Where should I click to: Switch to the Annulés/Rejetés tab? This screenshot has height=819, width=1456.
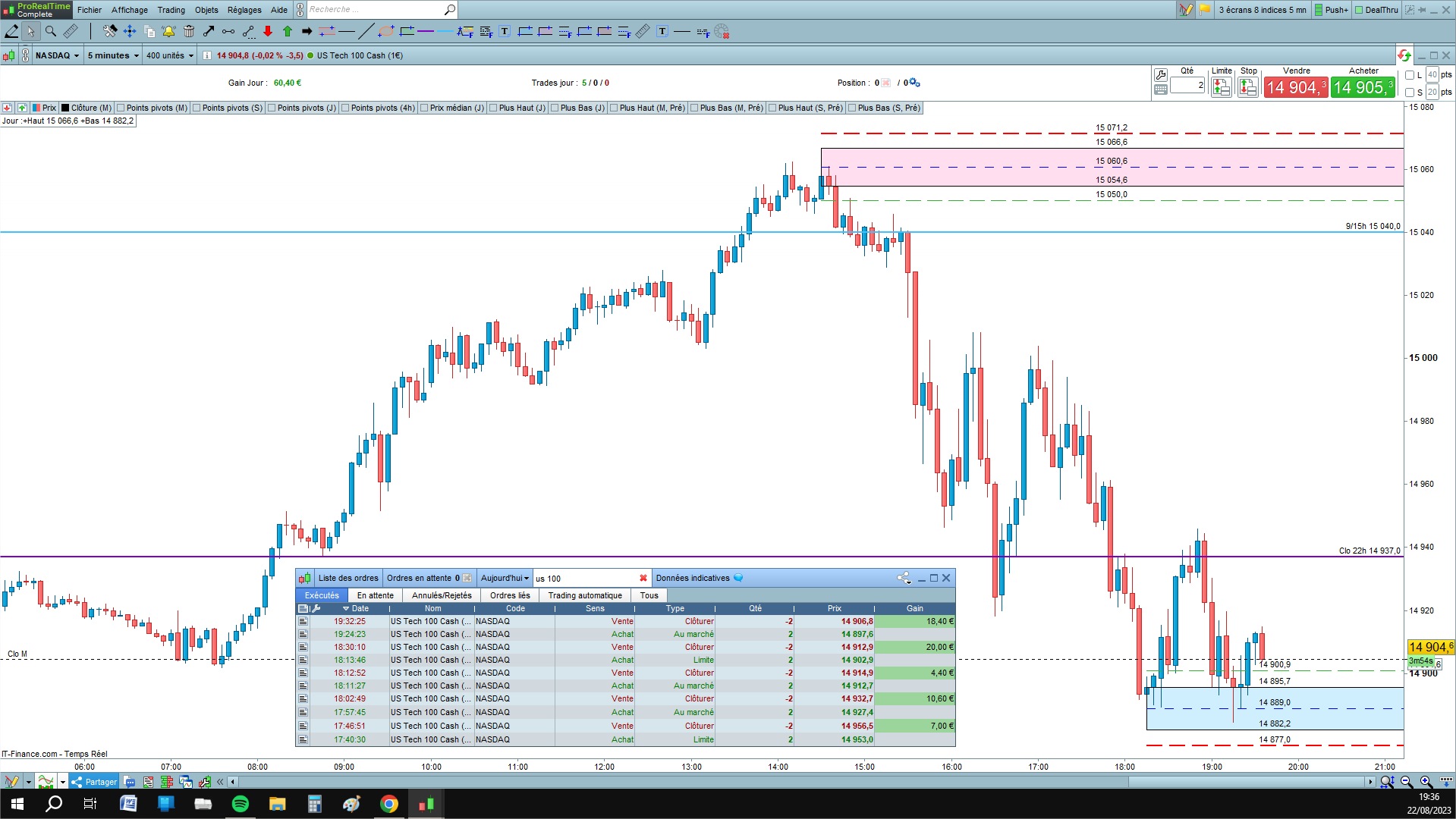pos(442,595)
